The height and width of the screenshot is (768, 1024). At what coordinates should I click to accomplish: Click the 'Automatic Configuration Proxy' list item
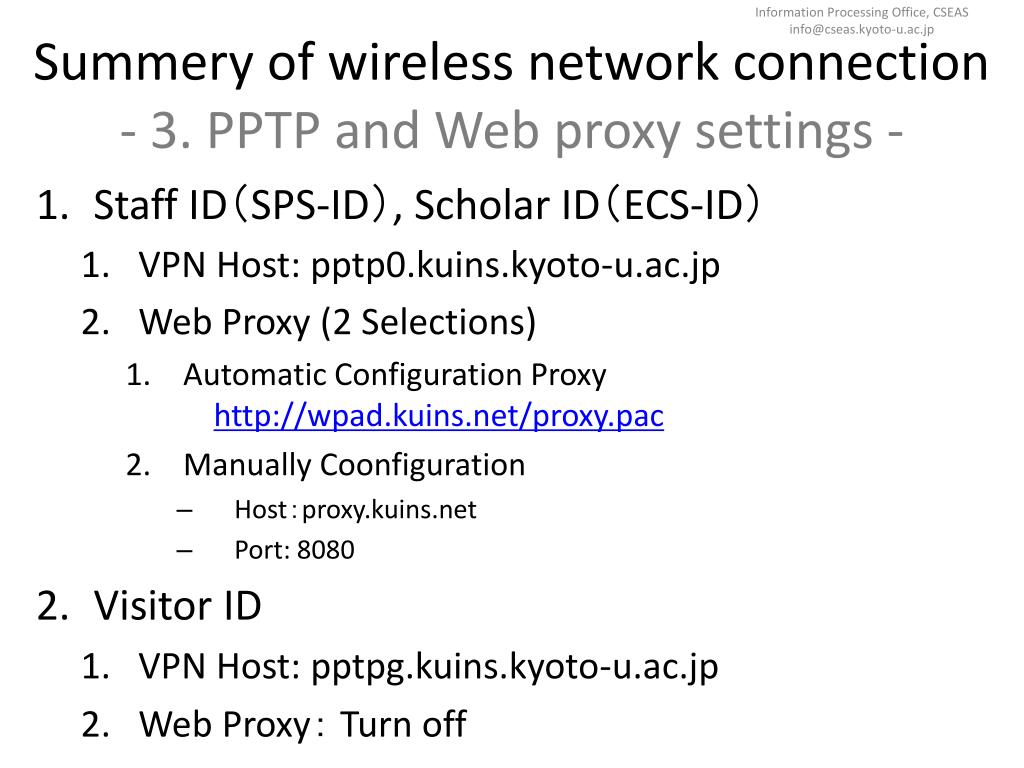tap(395, 376)
